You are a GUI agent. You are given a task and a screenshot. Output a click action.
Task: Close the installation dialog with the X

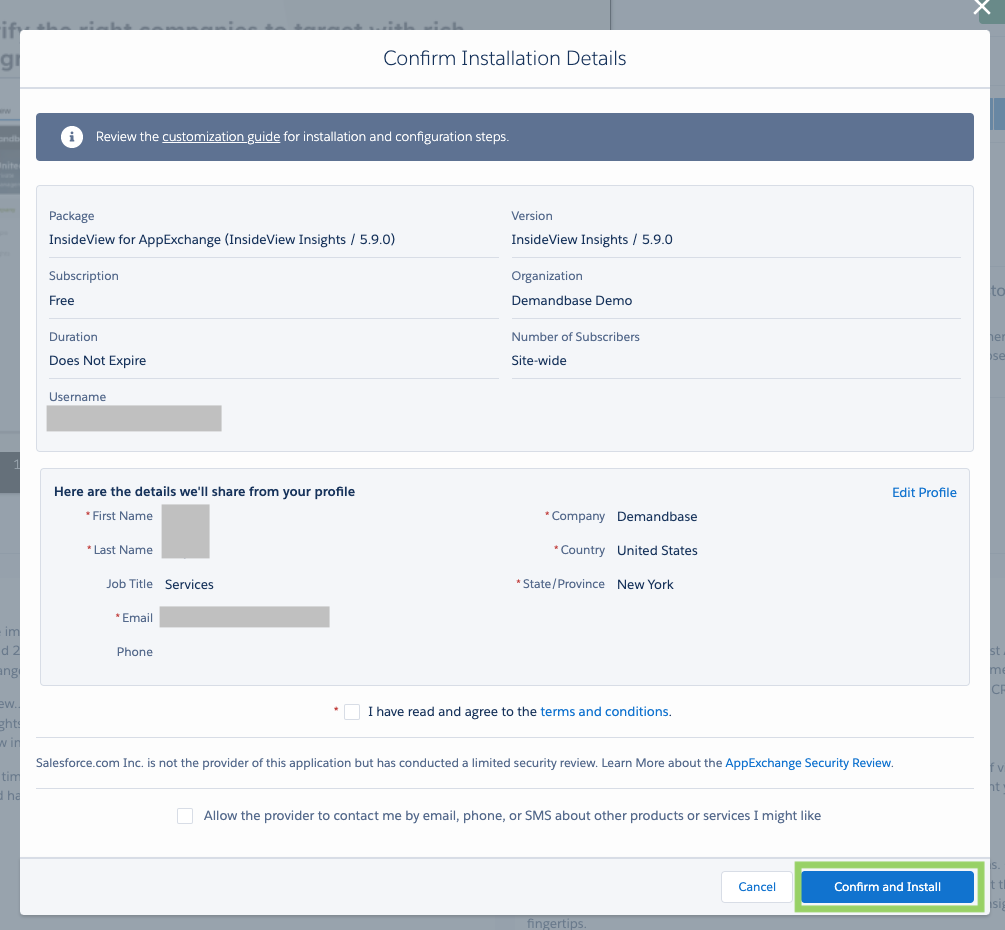pyautogui.click(x=981, y=8)
